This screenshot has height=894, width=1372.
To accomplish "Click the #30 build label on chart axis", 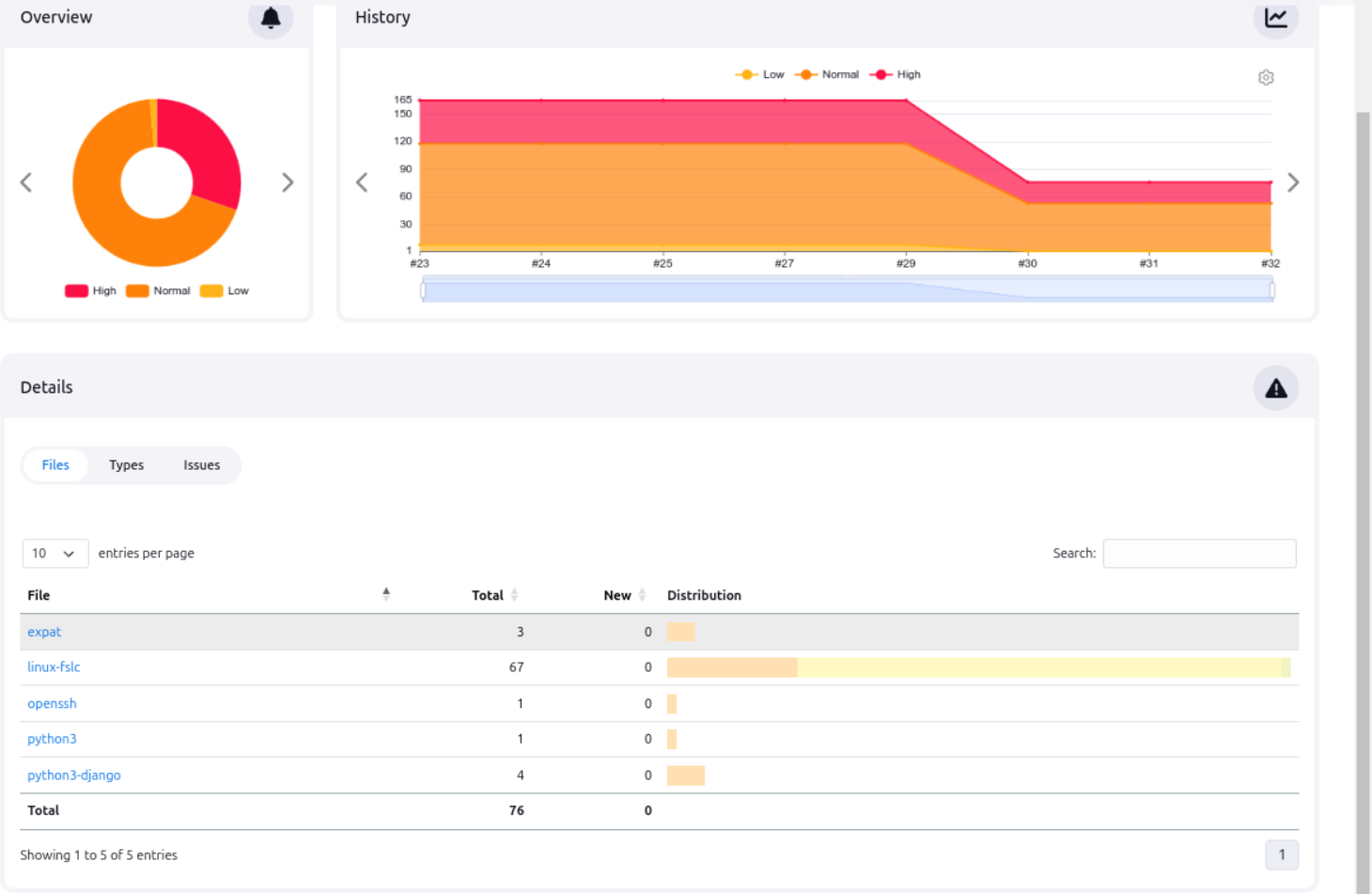I will [x=1027, y=263].
